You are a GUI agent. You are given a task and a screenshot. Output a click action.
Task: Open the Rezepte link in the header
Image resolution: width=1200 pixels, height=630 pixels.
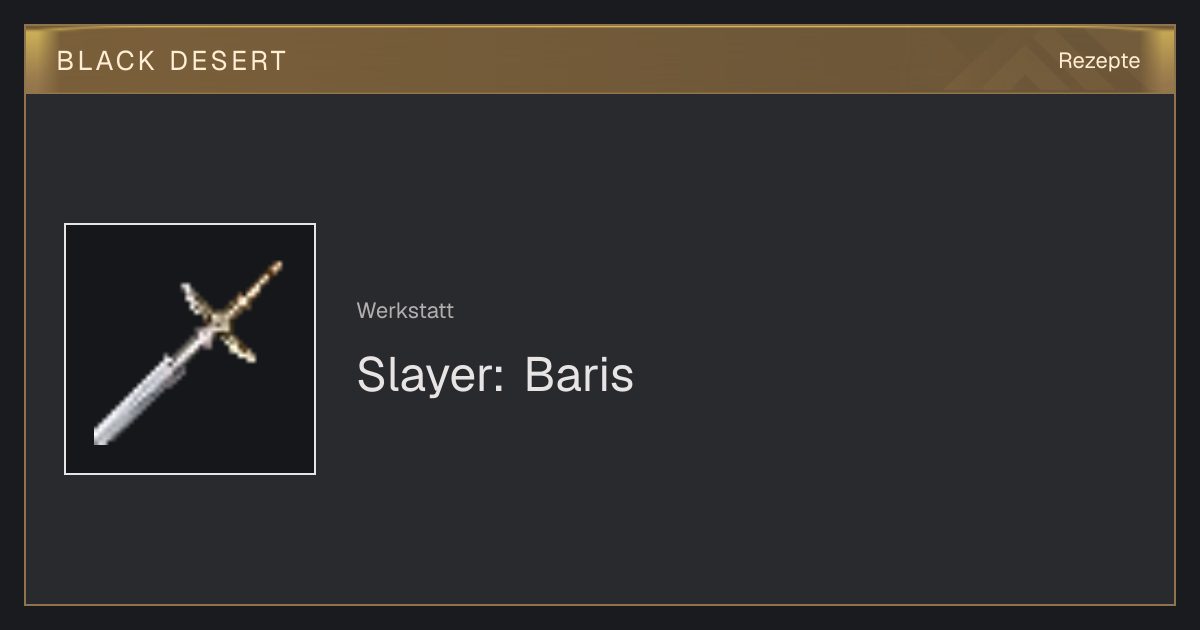coord(1099,60)
